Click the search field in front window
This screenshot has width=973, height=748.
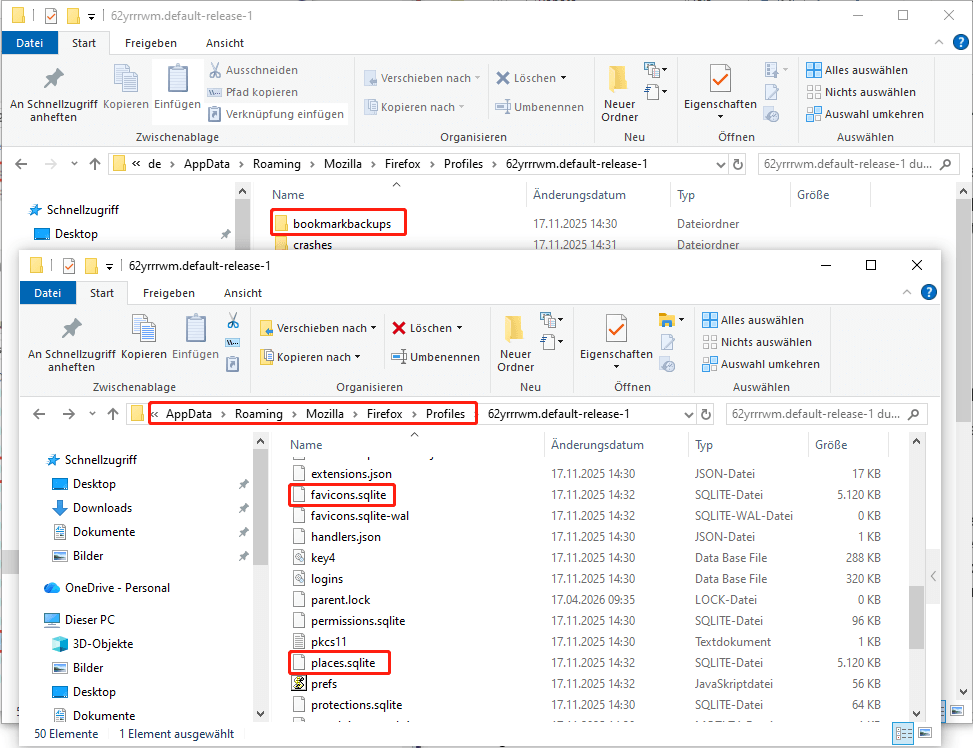click(825, 414)
